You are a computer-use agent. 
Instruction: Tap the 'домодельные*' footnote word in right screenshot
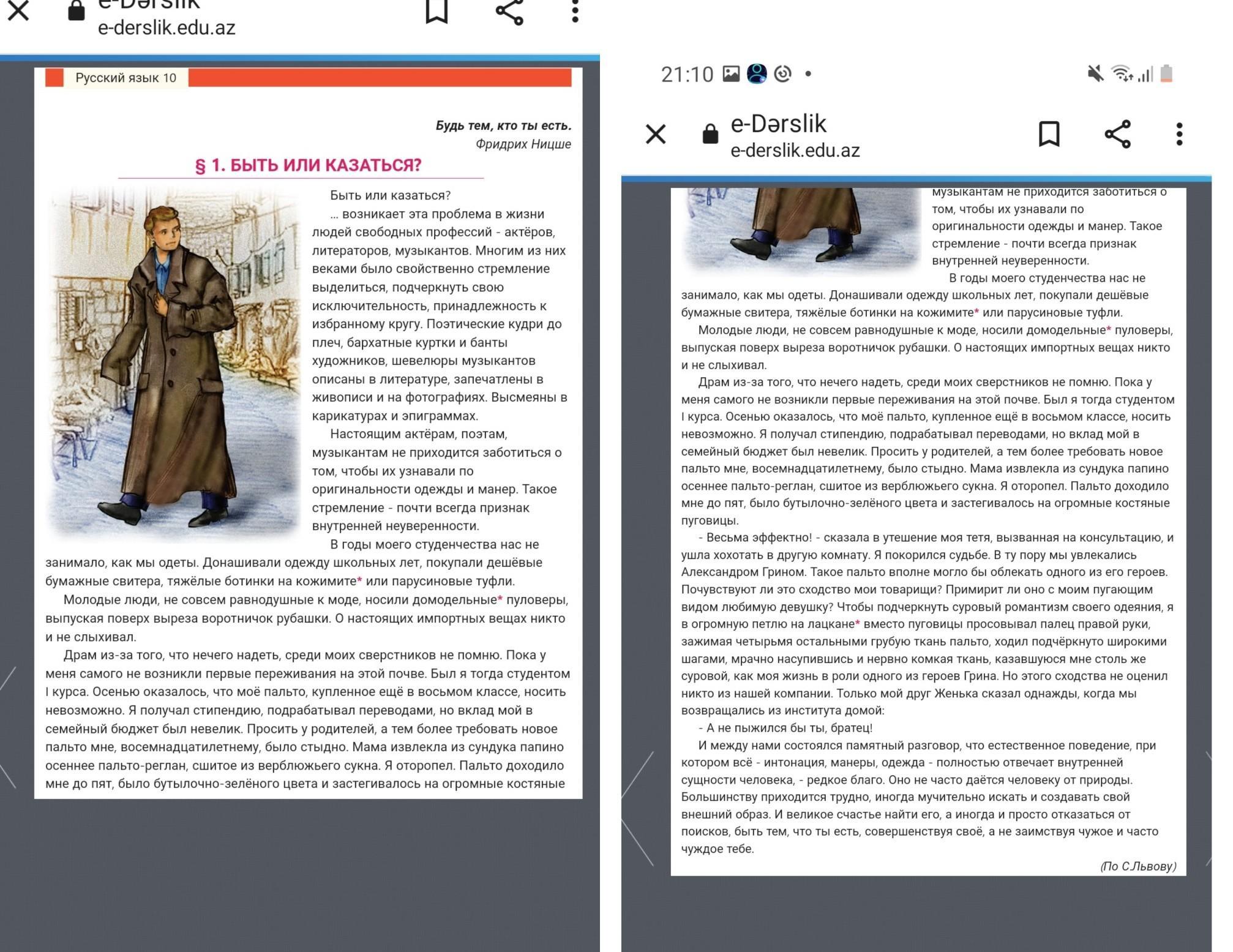point(1069,331)
